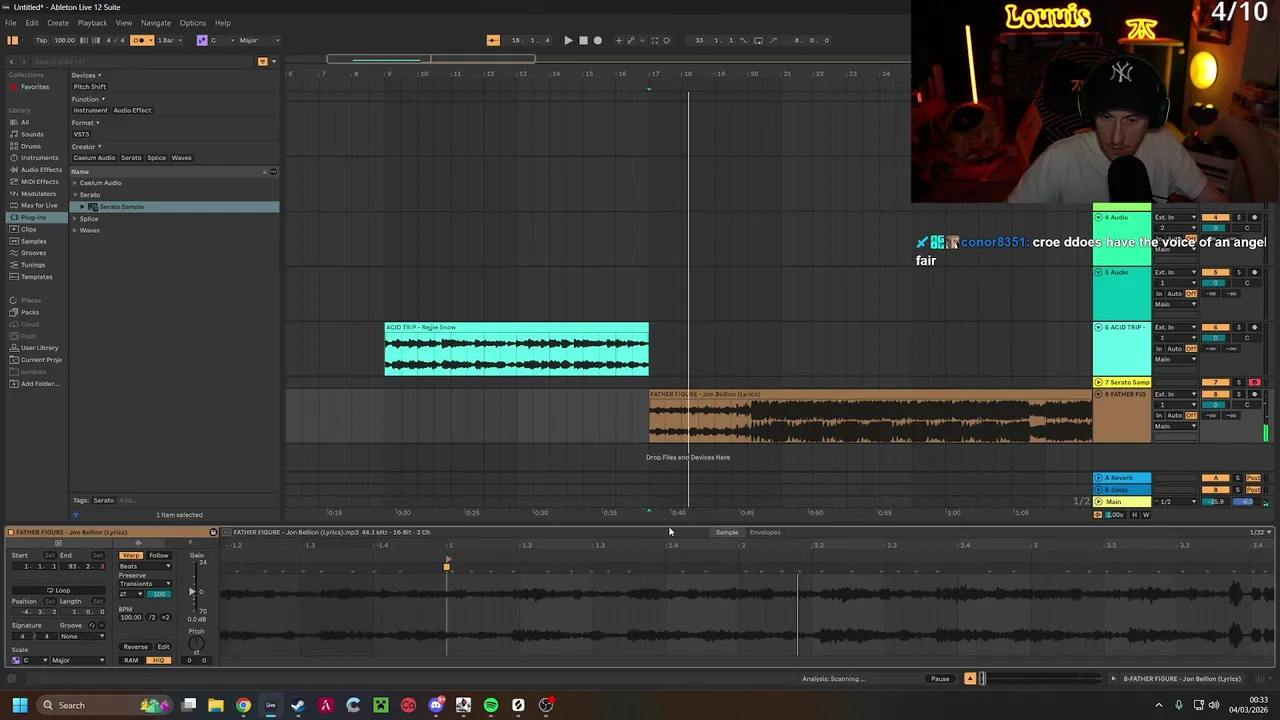The height and width of the screenshot is (720, 1280).
Task: Select Audio Effects in the library sidebar
Action: click(40, 170)
